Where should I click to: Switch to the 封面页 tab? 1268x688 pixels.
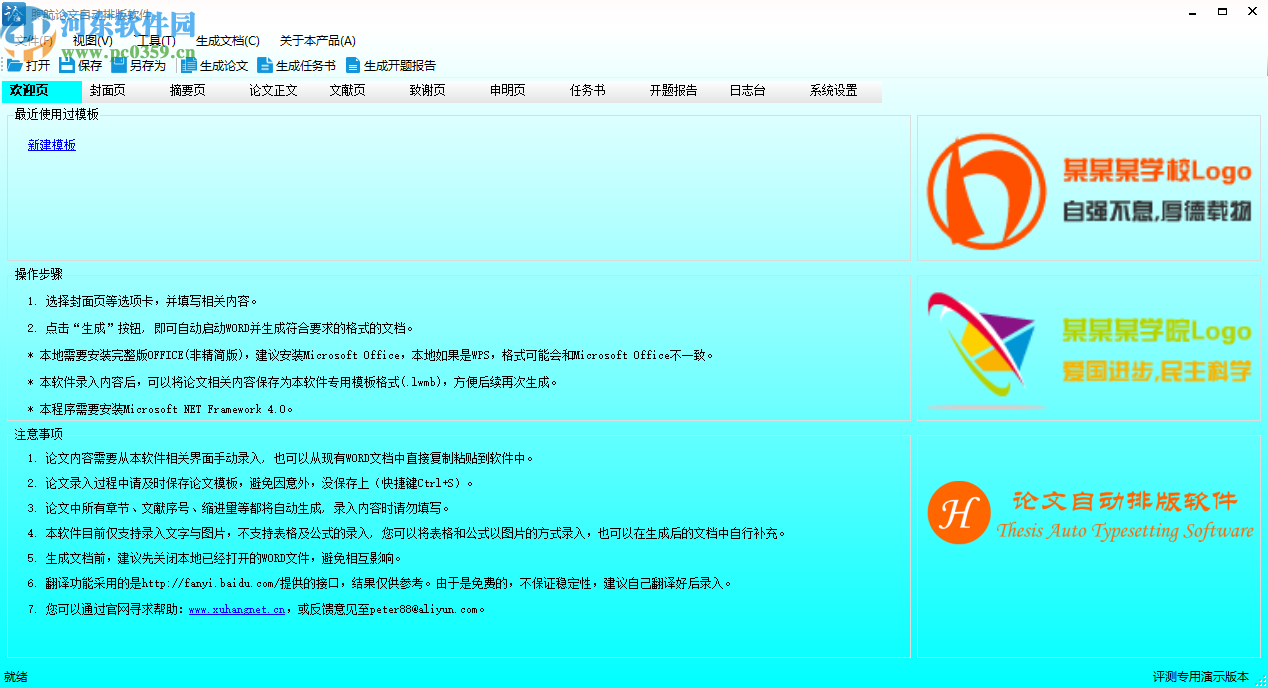point(122,90)
